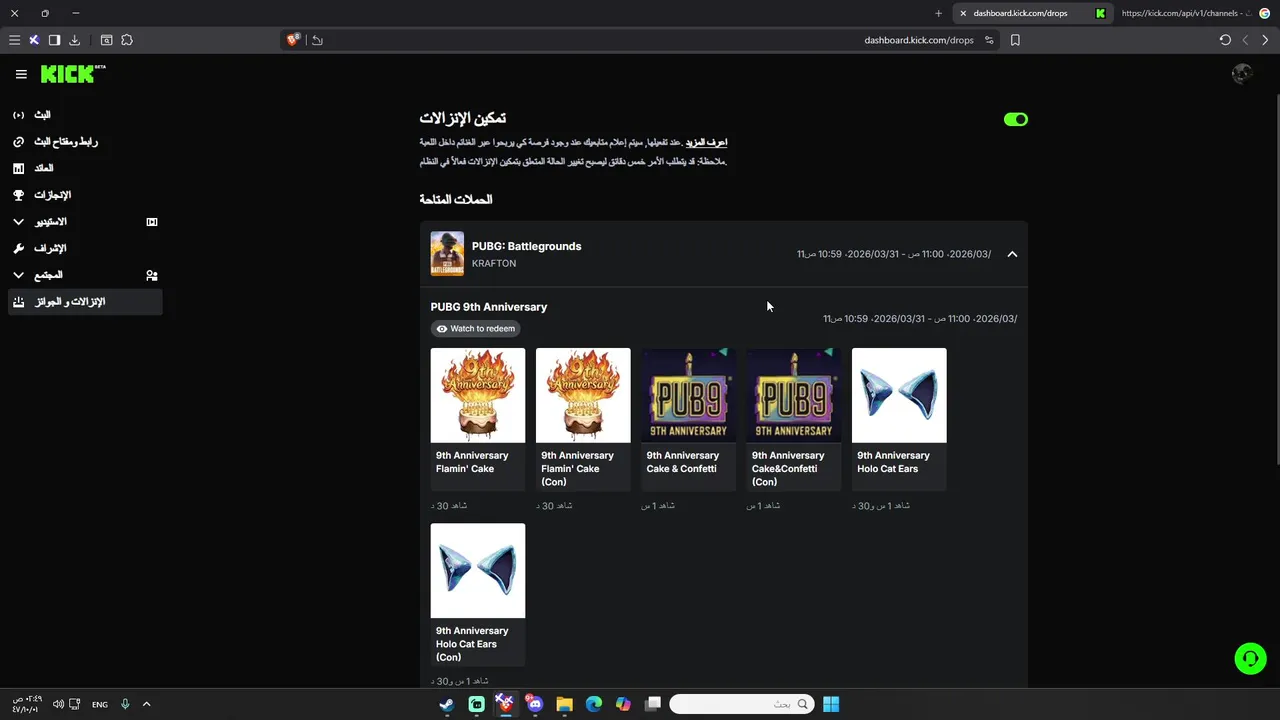Screen dimensions: 1280x720
Task: Toggle Kick dashboard sidebar hamburger
Action: [21, 74]
